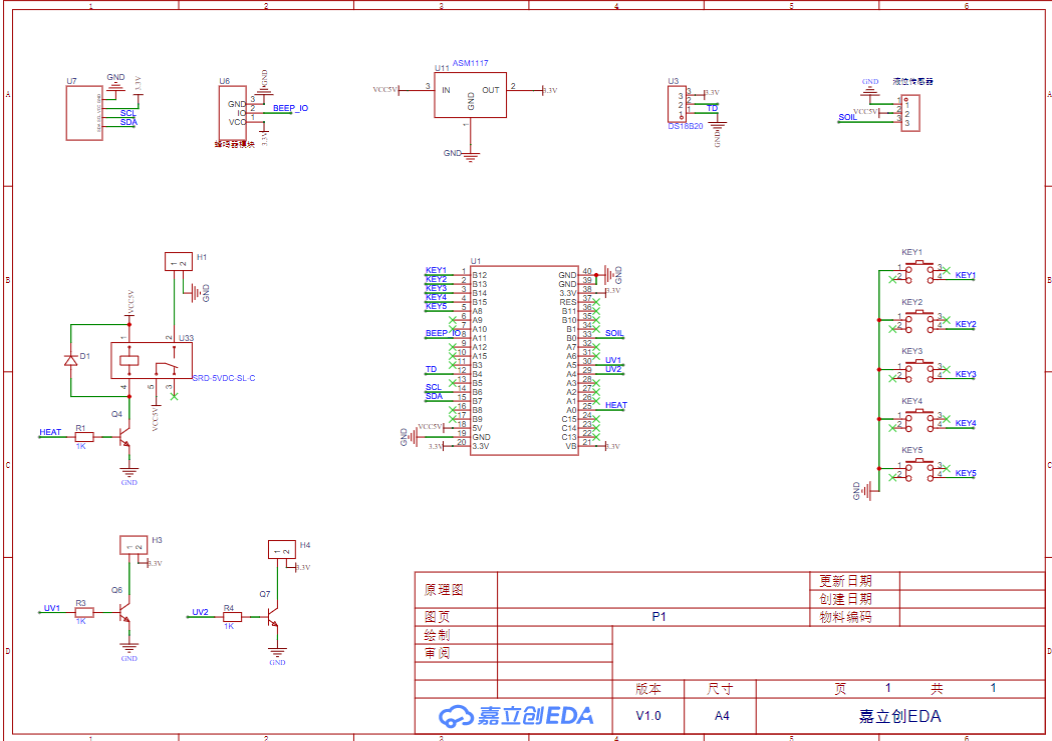The width and height of the screenshot is (1052, 741).
Task: Click the A4 size cell
Action: pos(721,715)
